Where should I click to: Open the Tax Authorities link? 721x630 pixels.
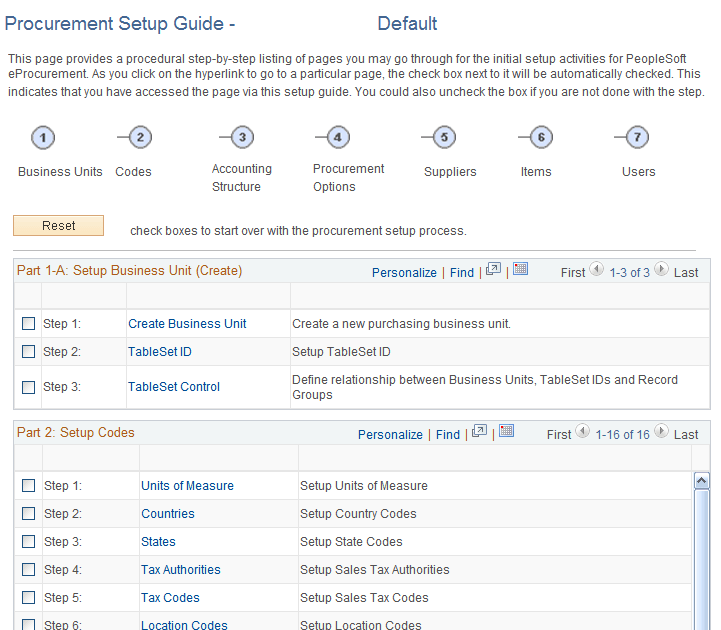coord(181,570)
